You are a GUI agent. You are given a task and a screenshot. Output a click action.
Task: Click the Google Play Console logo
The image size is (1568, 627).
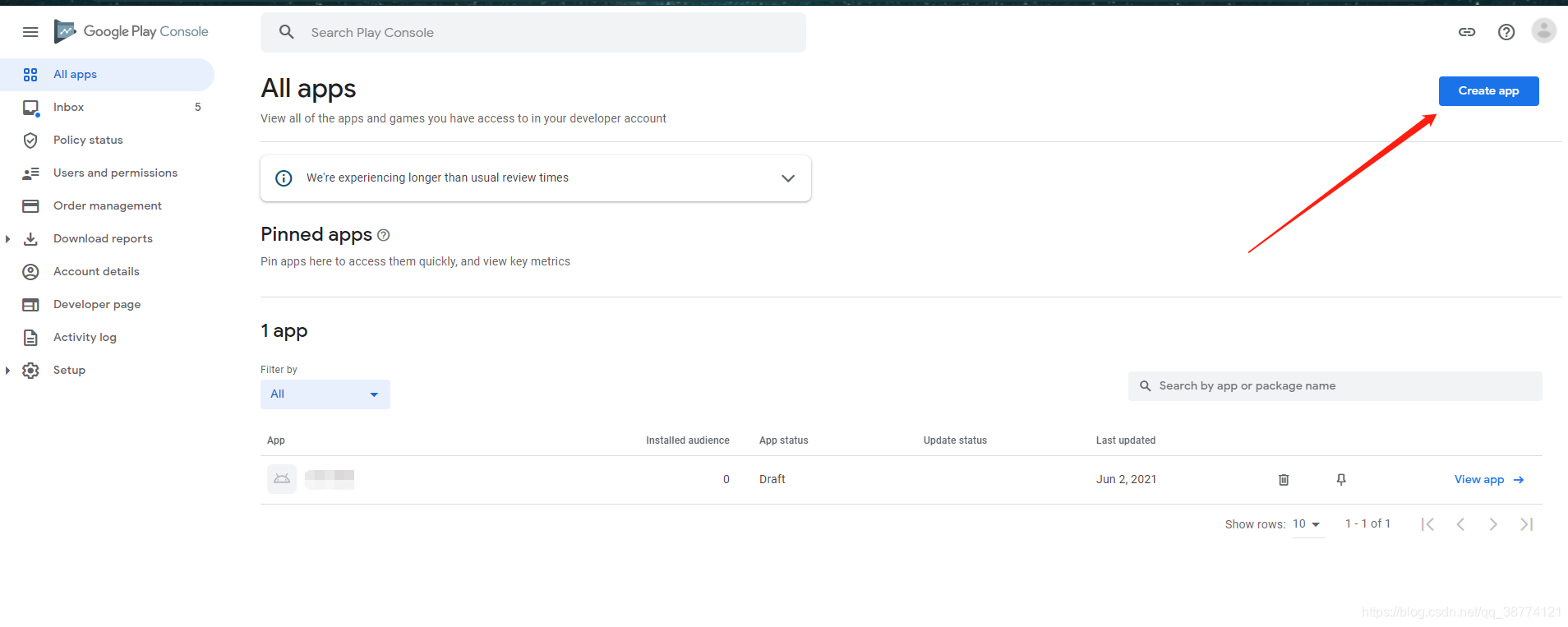tap(131, 31)
